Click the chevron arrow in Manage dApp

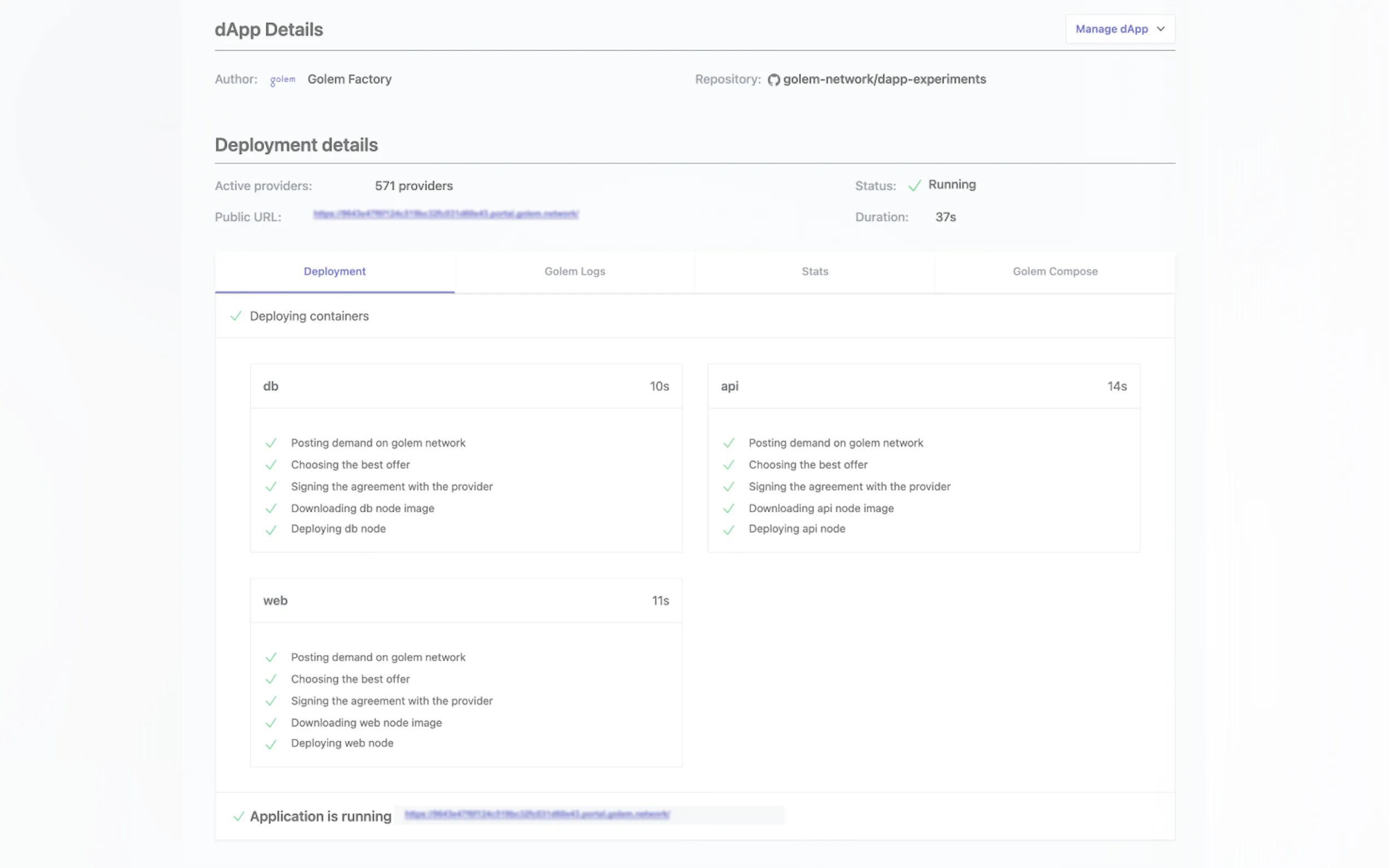(1160, 29)
